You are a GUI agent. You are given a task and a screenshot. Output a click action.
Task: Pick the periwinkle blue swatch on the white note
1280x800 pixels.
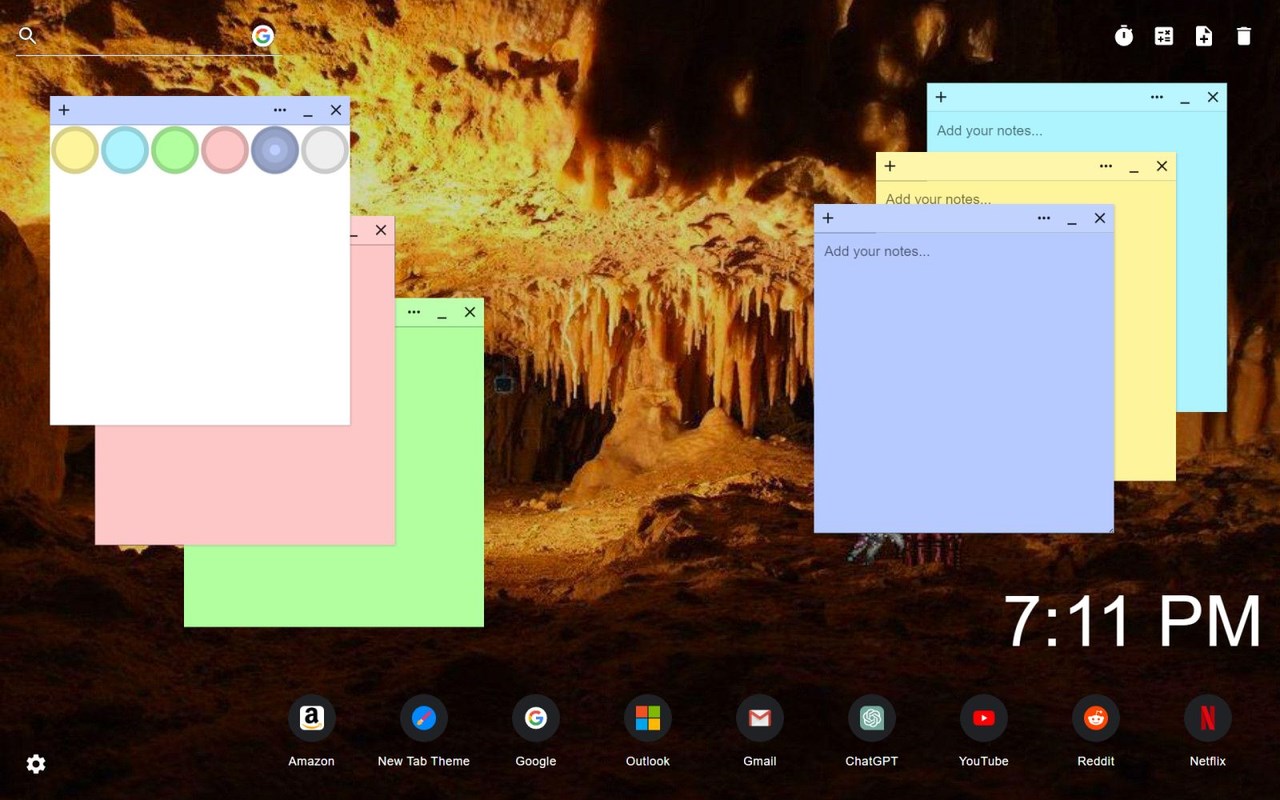tap(275, 150)
